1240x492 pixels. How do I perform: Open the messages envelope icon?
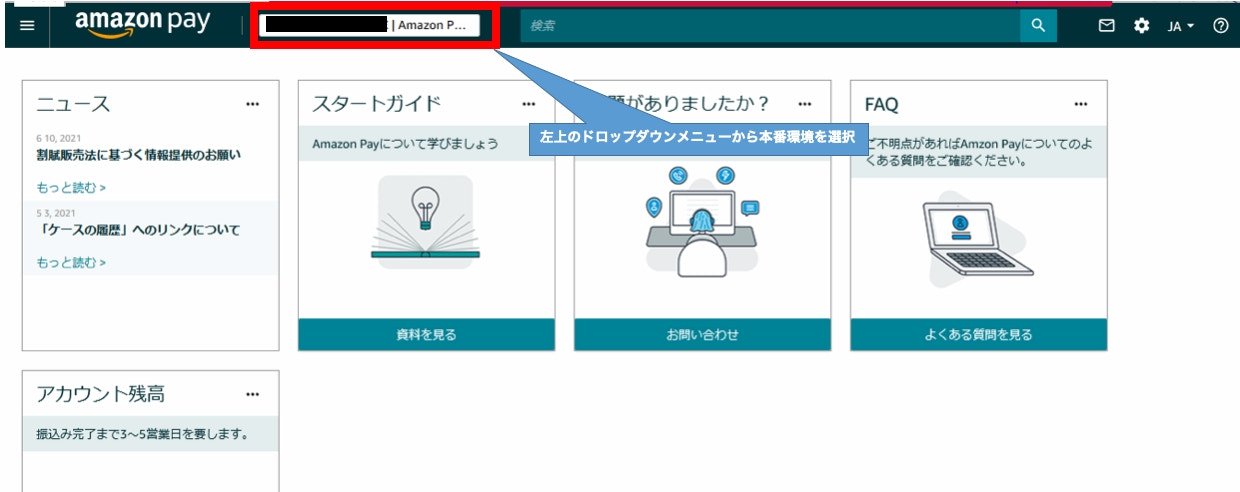1106,26
